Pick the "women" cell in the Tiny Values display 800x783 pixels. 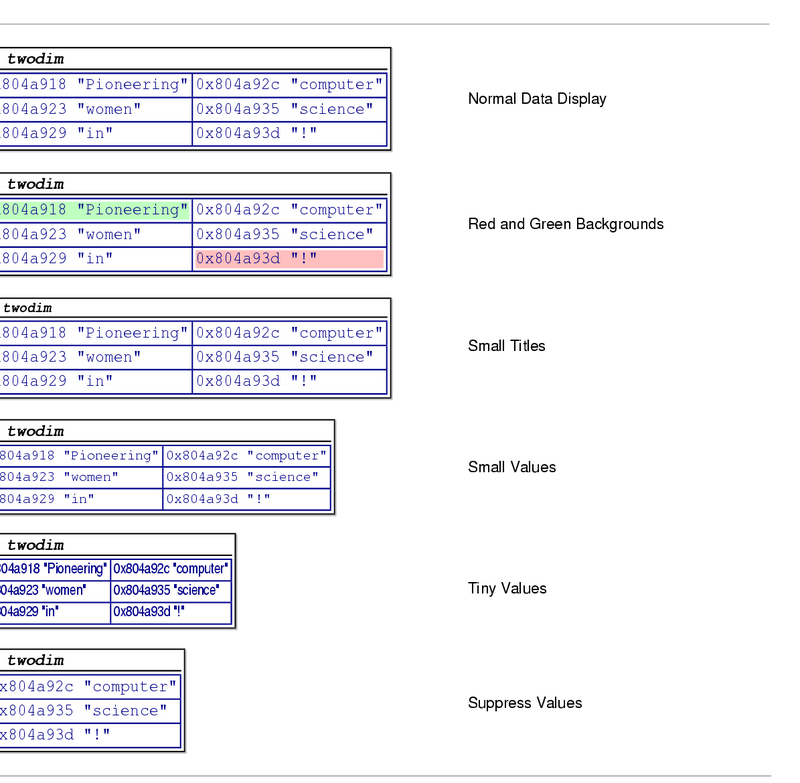55,591
